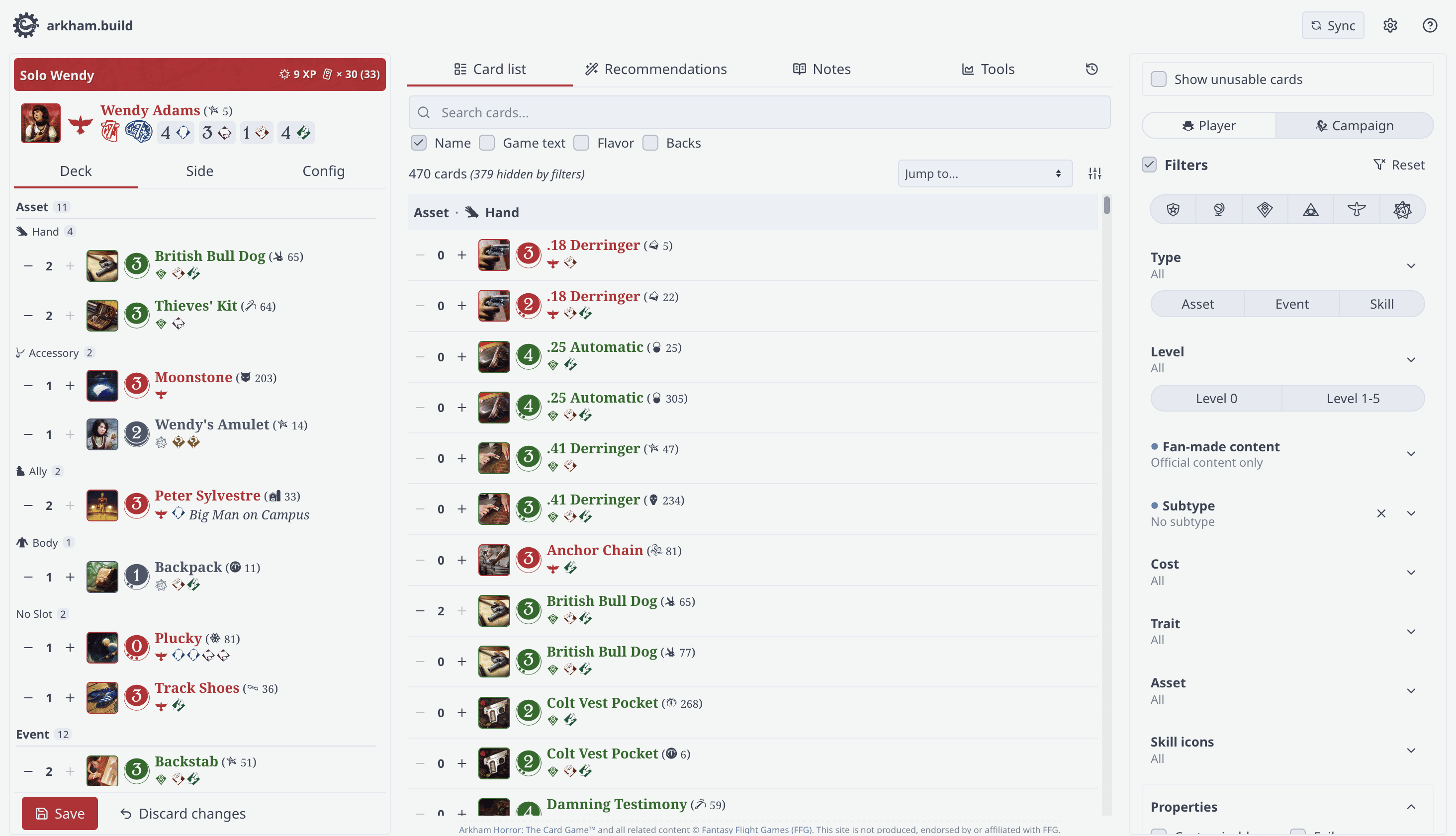Select the multiclass faction filter icon

(x=1403, y=209)
